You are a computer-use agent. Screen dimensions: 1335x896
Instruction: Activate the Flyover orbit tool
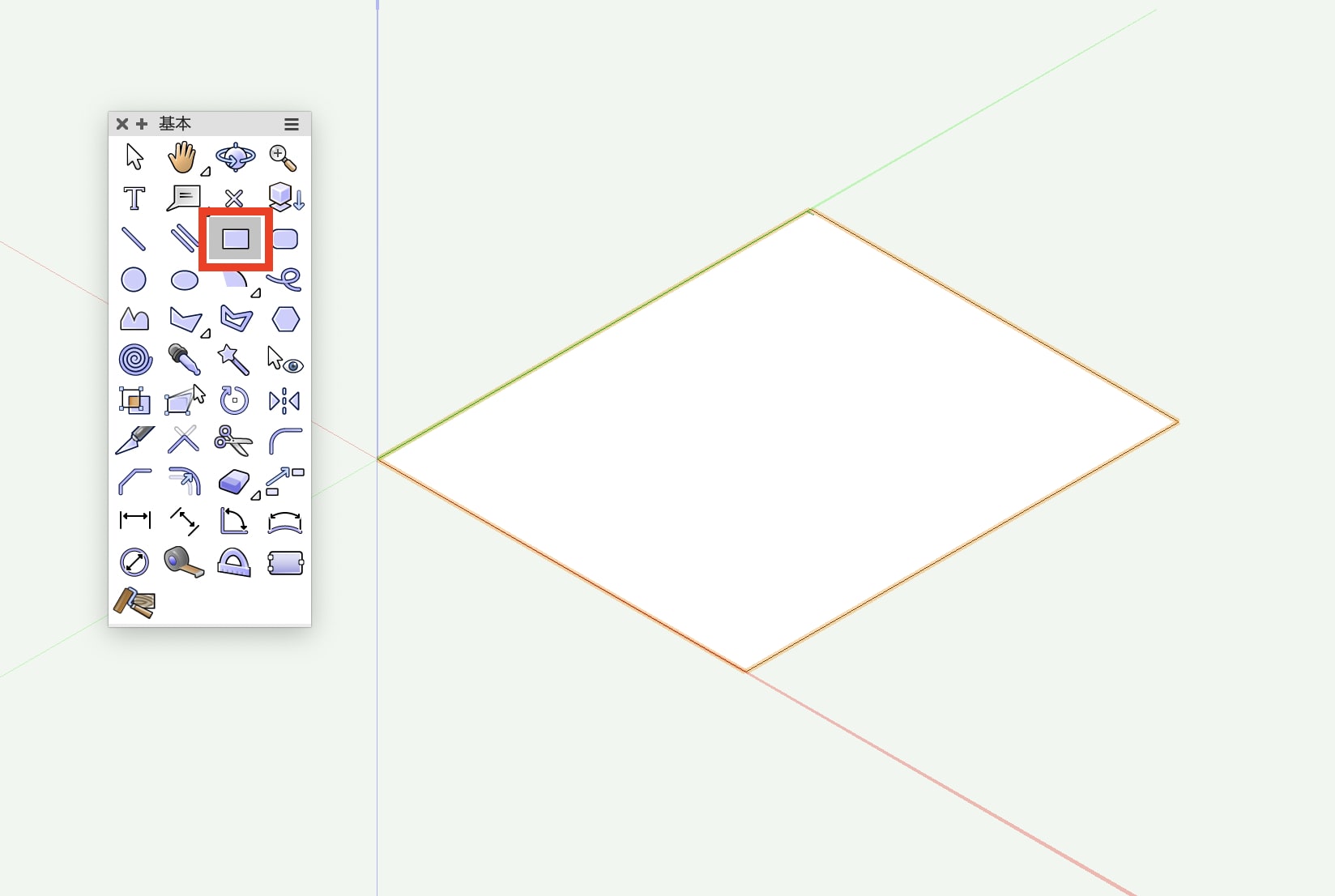click(236, 157)
